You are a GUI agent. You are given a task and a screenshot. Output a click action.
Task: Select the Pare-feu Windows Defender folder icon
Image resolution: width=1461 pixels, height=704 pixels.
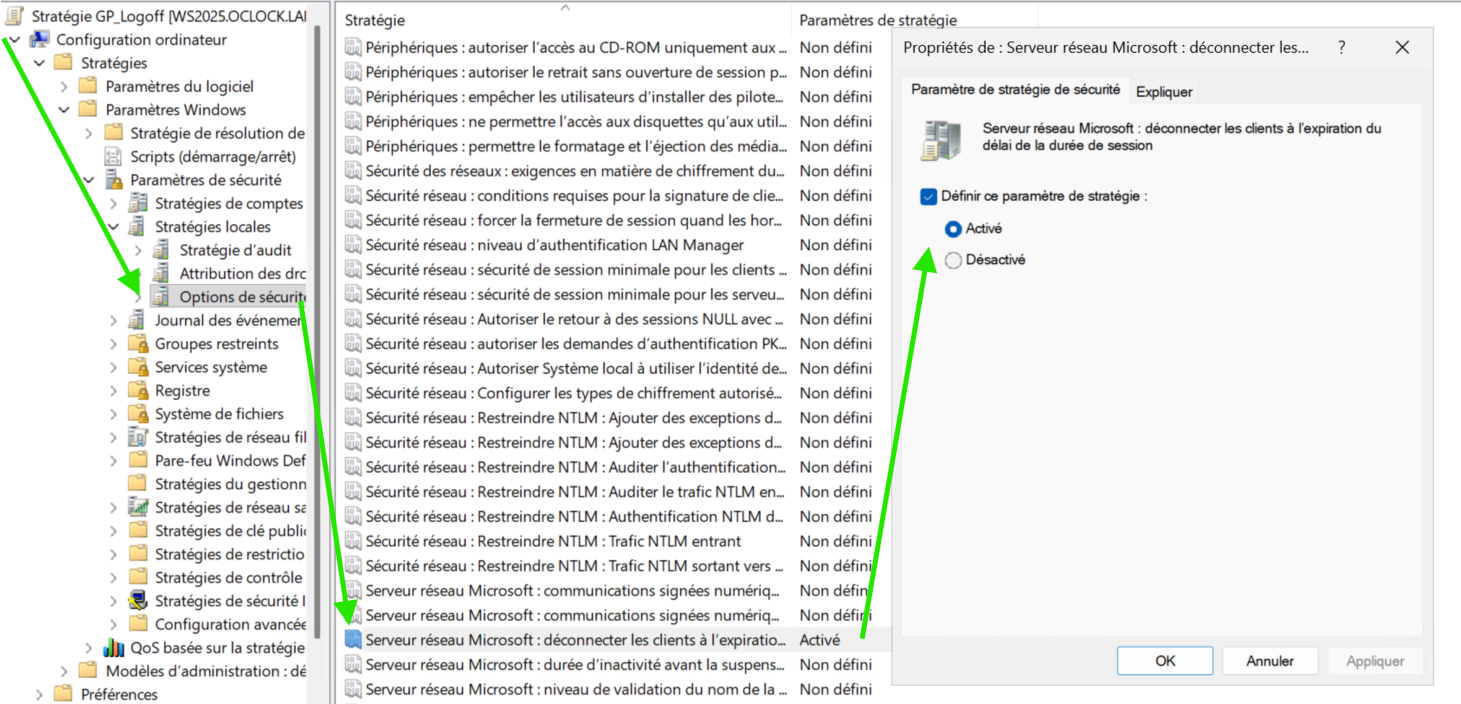(138, 461)
